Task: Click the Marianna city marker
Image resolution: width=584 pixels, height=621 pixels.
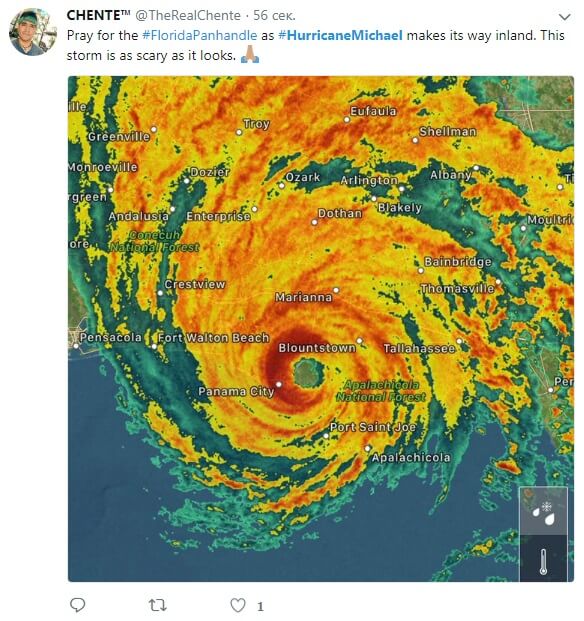Action: click(336, 290)
